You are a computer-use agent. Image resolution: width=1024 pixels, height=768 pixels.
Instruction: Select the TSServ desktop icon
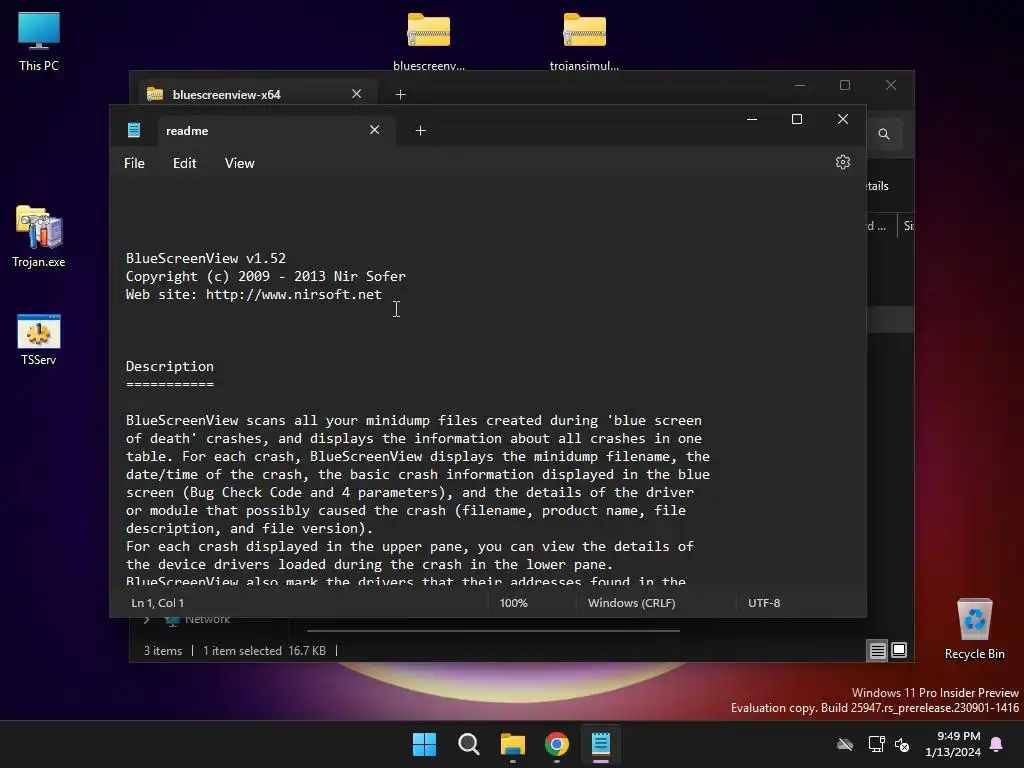[x=39, y=340]
